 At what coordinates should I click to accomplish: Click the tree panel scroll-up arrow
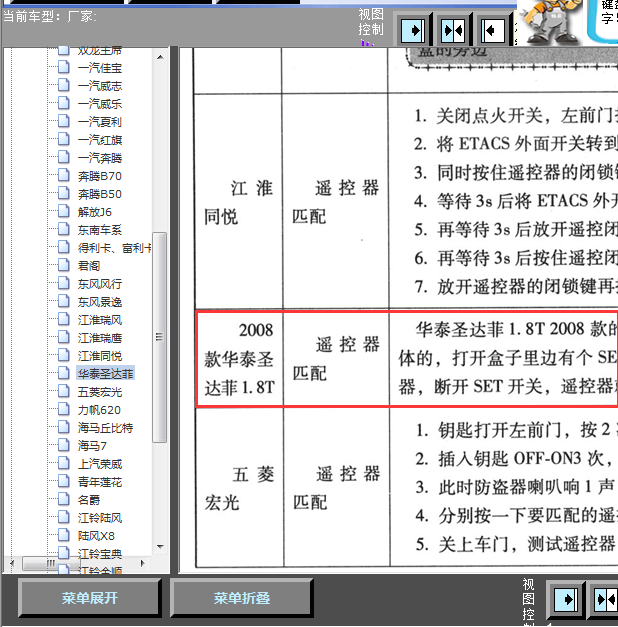[160, 57]
